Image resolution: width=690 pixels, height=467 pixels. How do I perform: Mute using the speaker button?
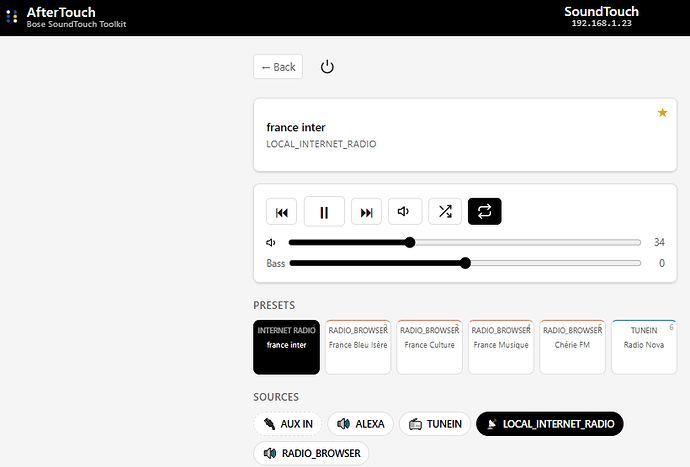click(405, 212)
